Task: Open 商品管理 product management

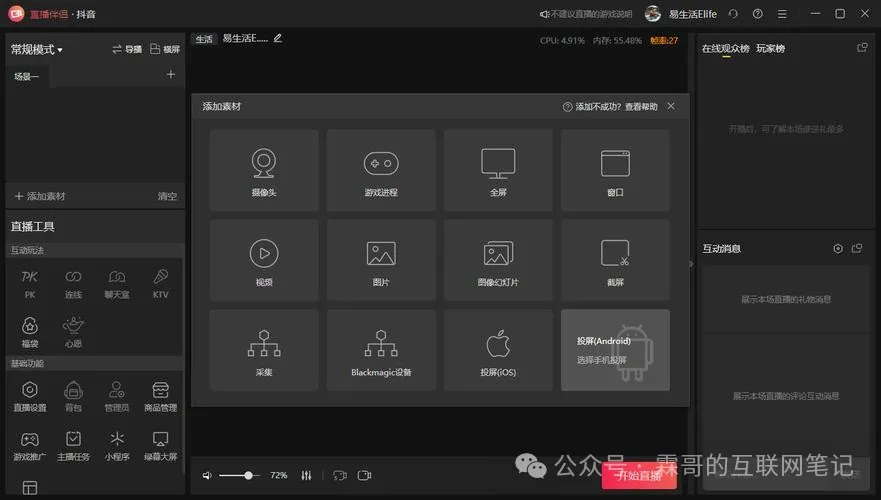Action: point(160,395)
